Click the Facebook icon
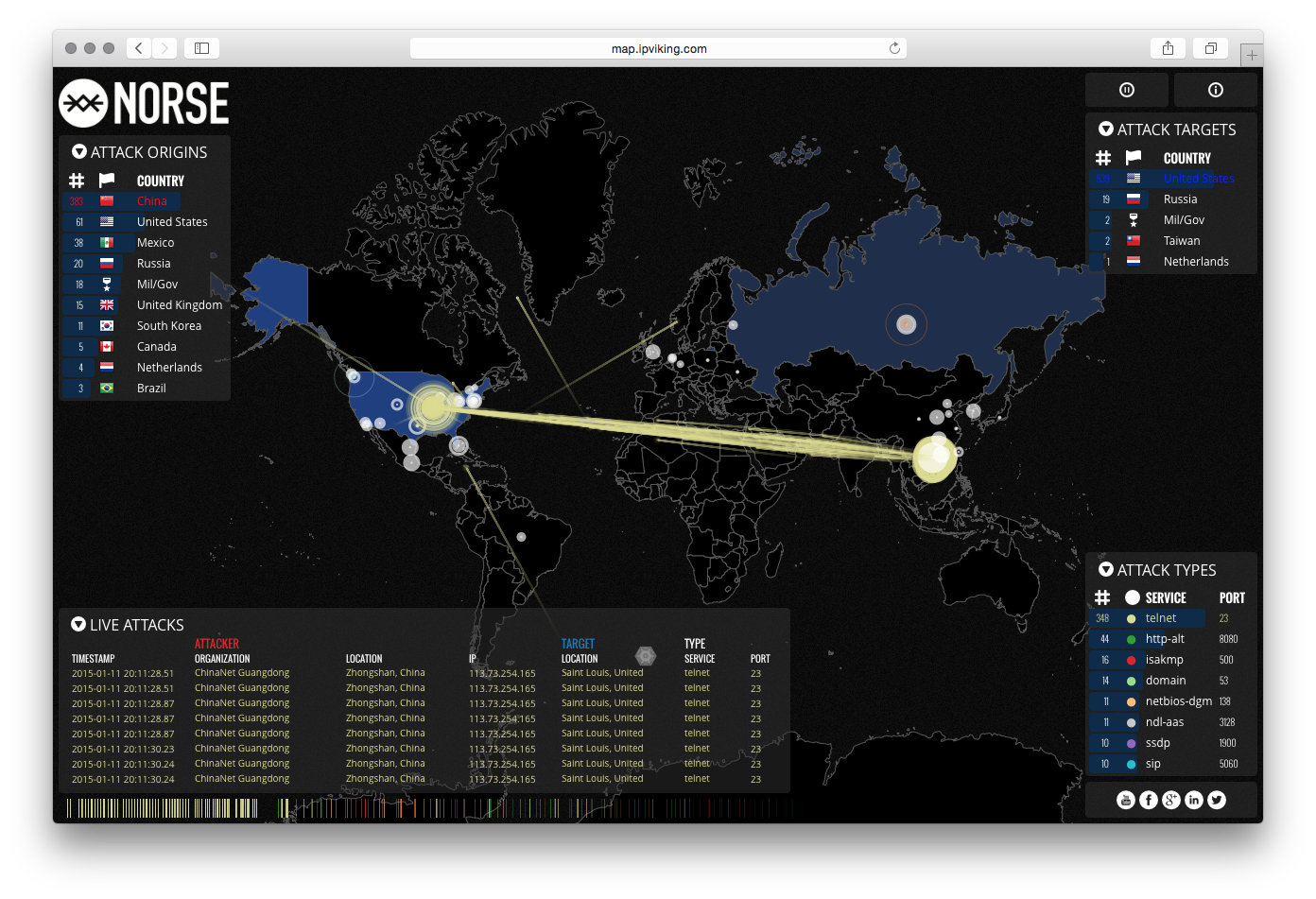1316x899 pixels. point(1148,799)
